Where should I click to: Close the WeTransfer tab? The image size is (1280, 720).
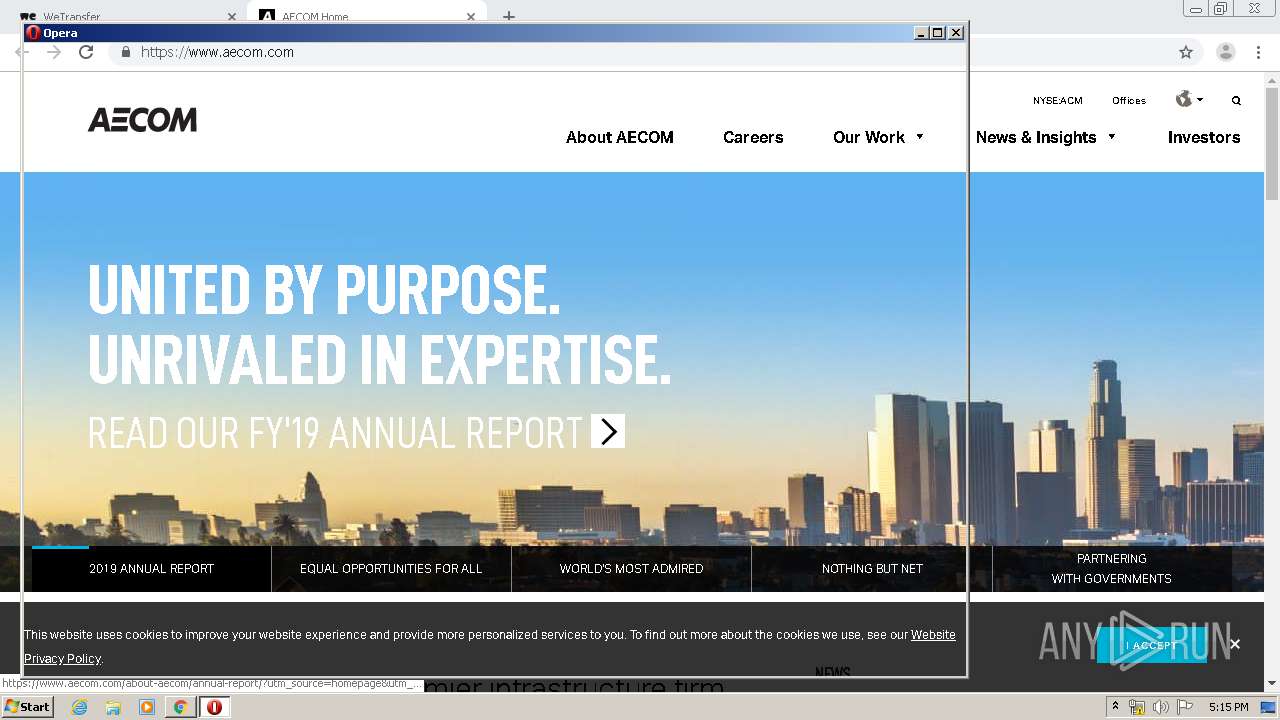(x=232, y=17)
